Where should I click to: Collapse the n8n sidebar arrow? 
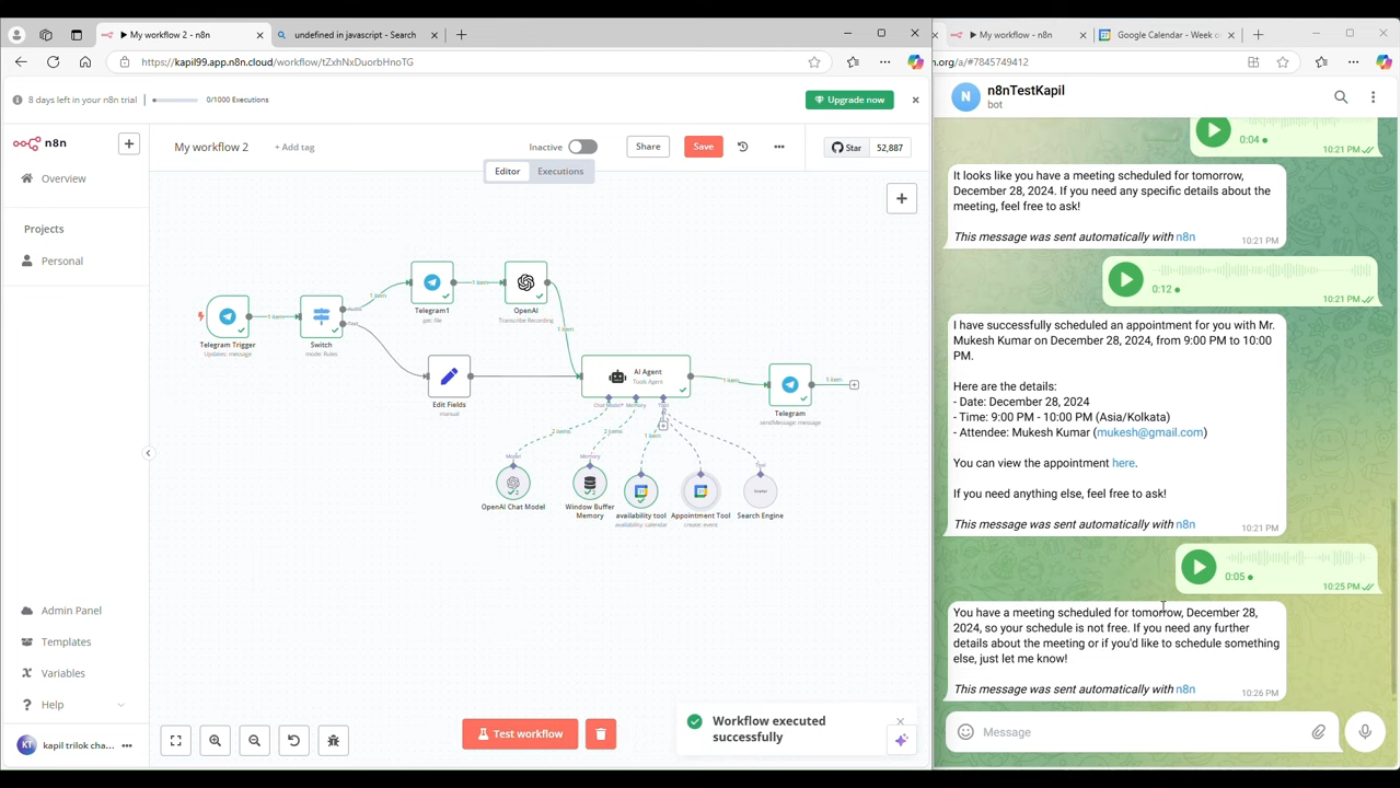point(148,453)
